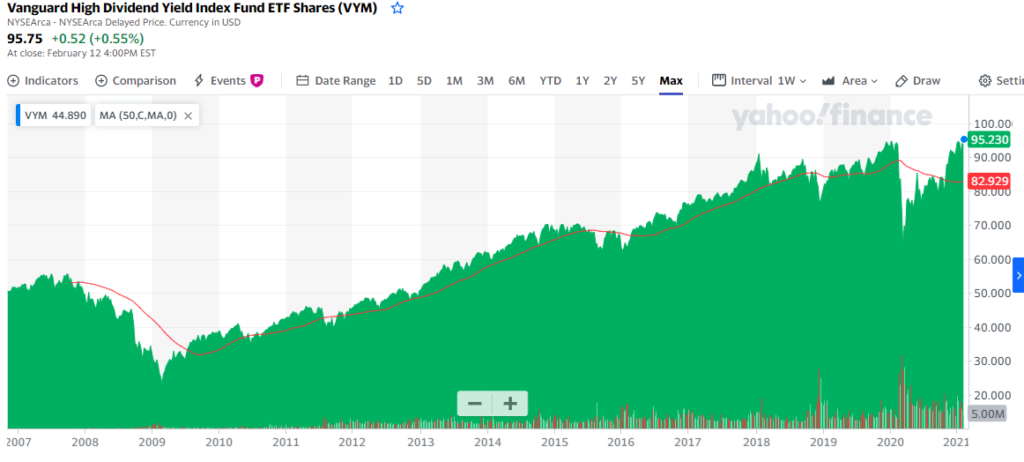Image resolution: width=1024 pixels, height=462 pixels.
Task: Click the MA (50,C,MA,0) indicator label
Action: [x=138, y=116]
